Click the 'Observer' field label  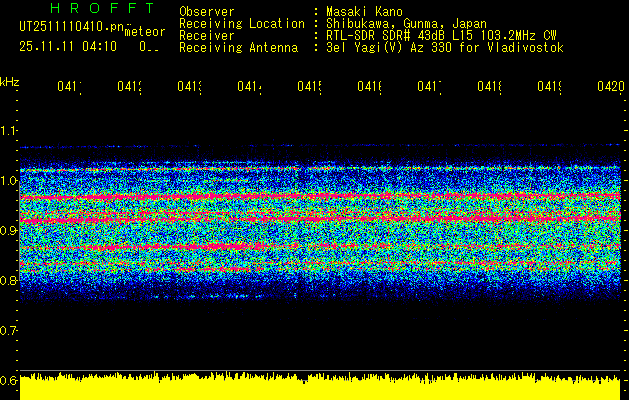click(x=207, y=12)
